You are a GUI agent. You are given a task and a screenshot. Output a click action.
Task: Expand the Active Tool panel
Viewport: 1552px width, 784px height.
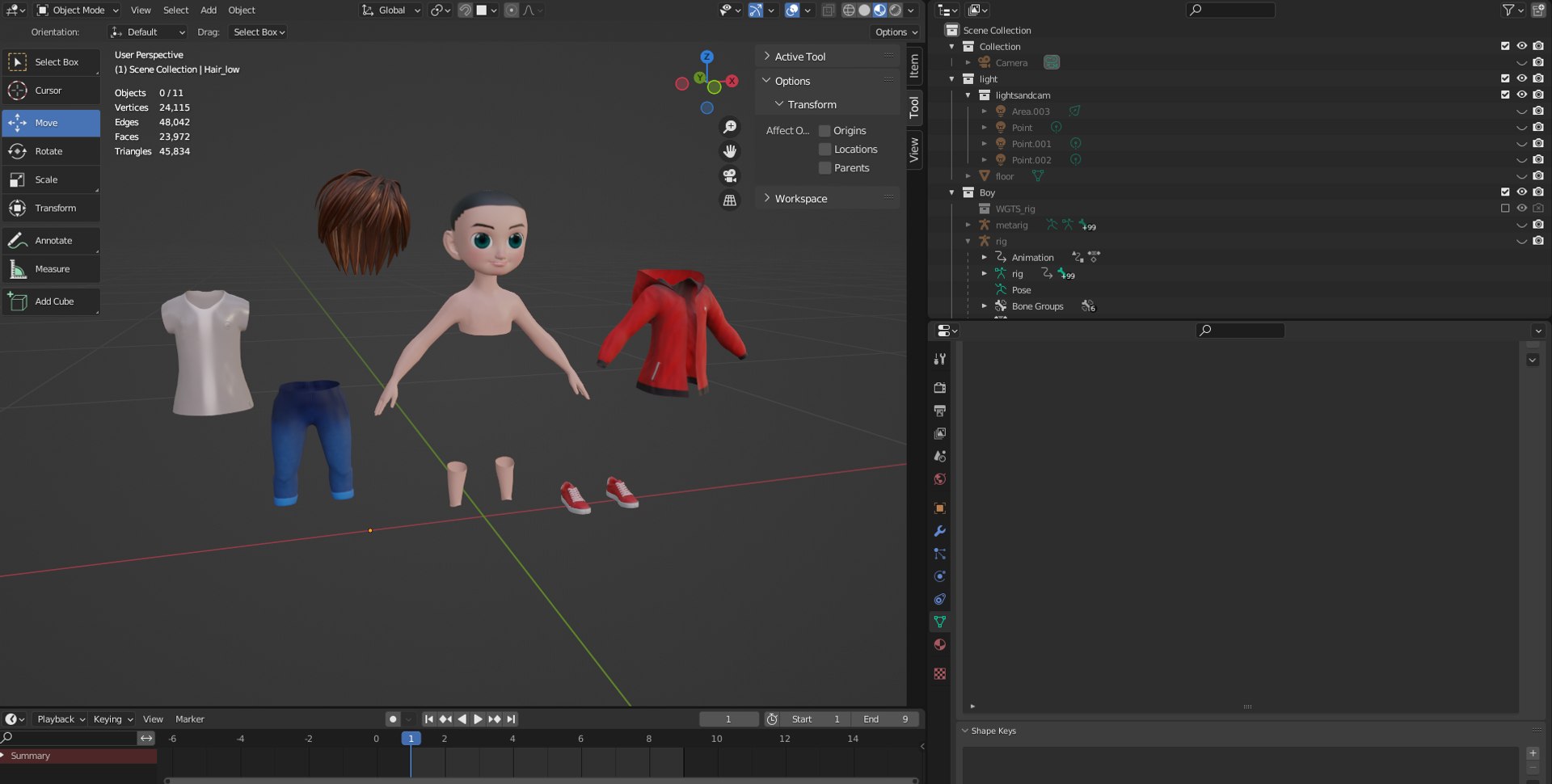pyautogui.click(x=829, y=57)
